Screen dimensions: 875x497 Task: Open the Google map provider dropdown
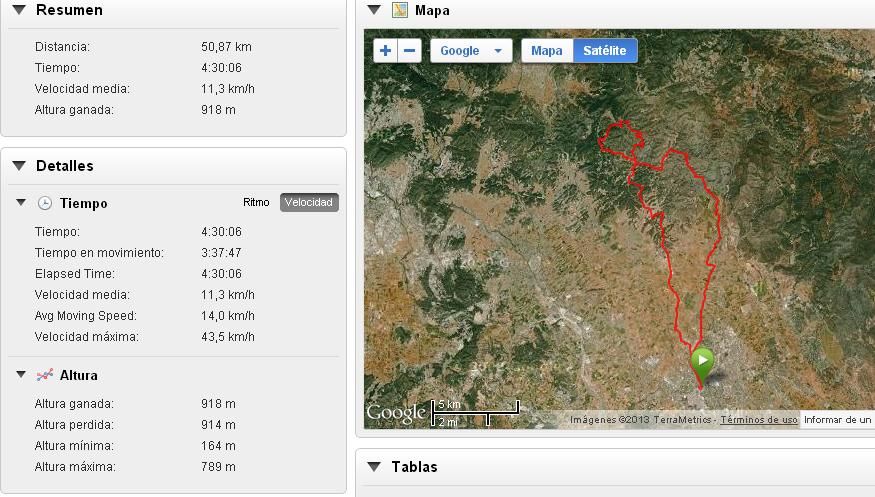(471, 51)
